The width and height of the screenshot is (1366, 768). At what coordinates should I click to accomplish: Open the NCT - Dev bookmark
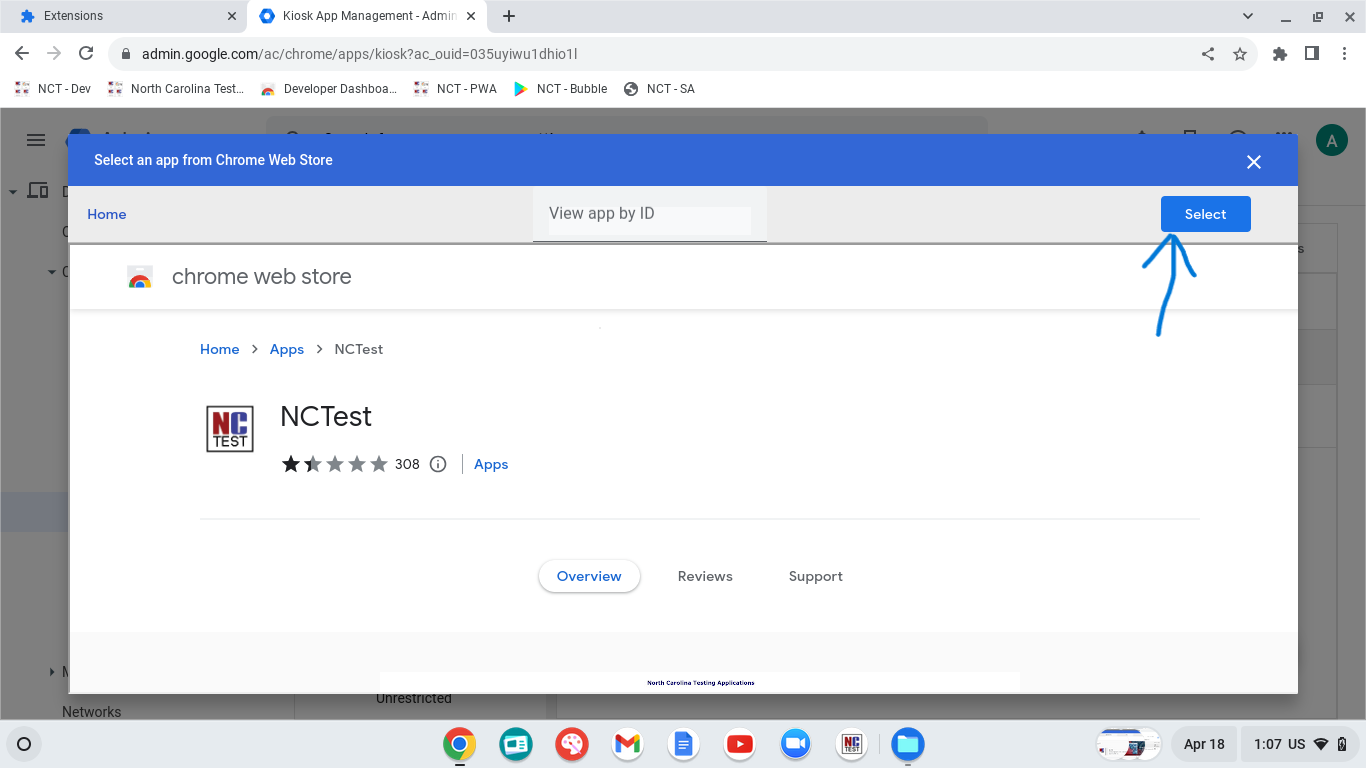click(53, 89)
